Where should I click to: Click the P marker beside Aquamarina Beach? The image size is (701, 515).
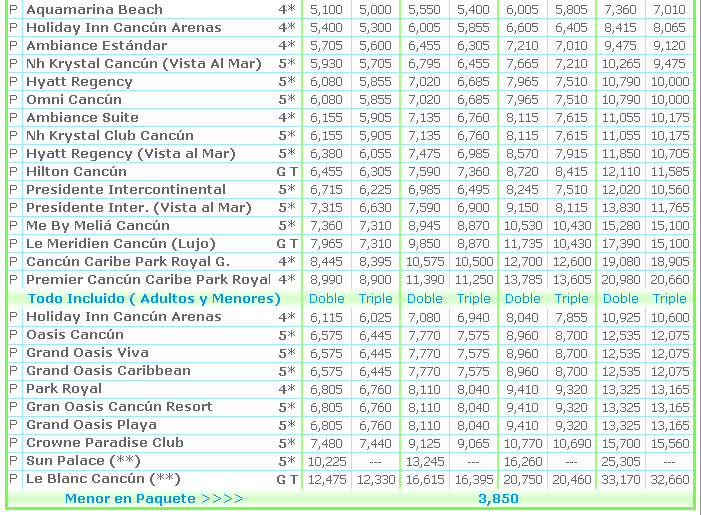13,9
